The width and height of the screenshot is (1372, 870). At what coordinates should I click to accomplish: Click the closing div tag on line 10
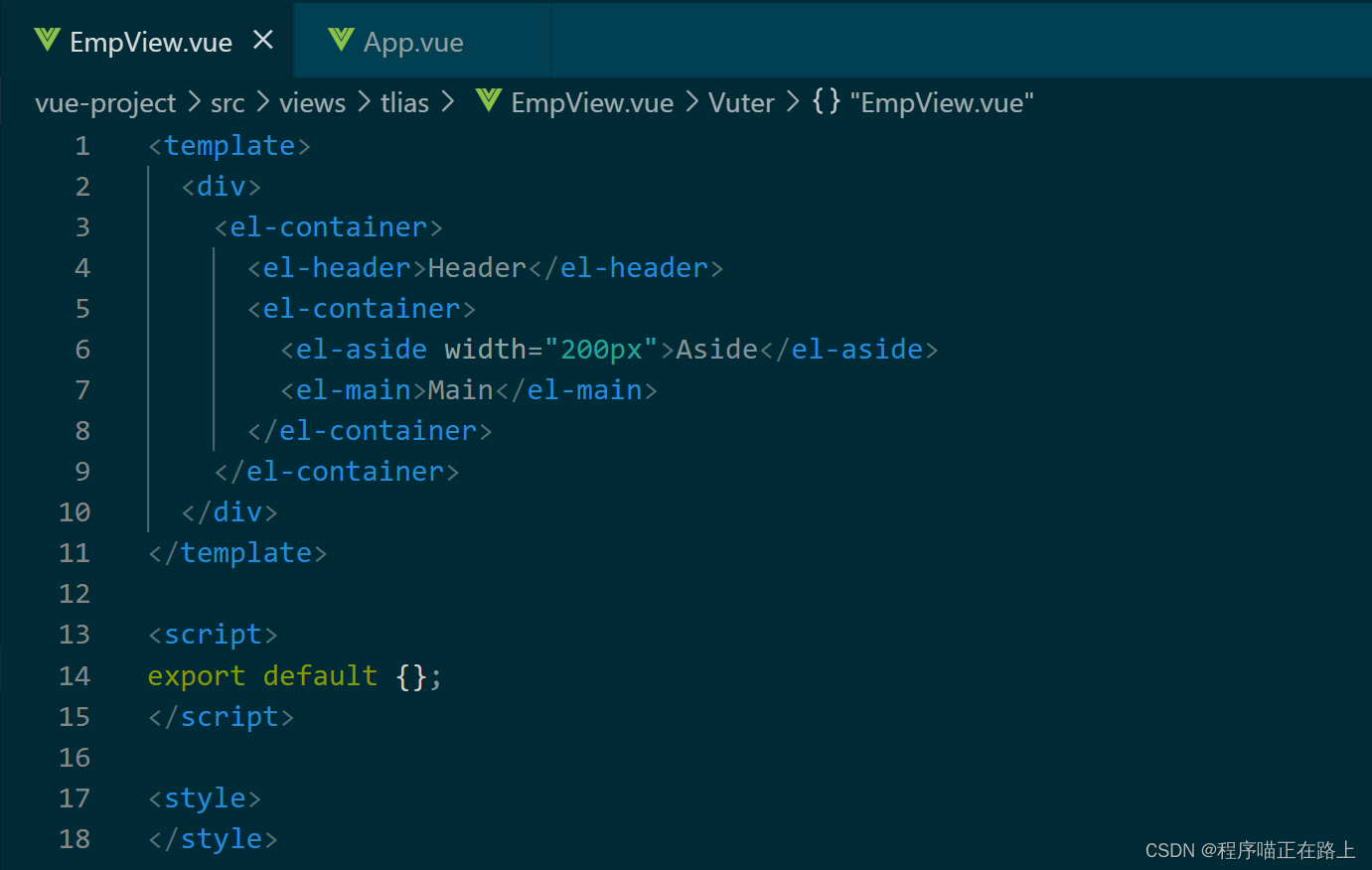click(x=229, y=512)
